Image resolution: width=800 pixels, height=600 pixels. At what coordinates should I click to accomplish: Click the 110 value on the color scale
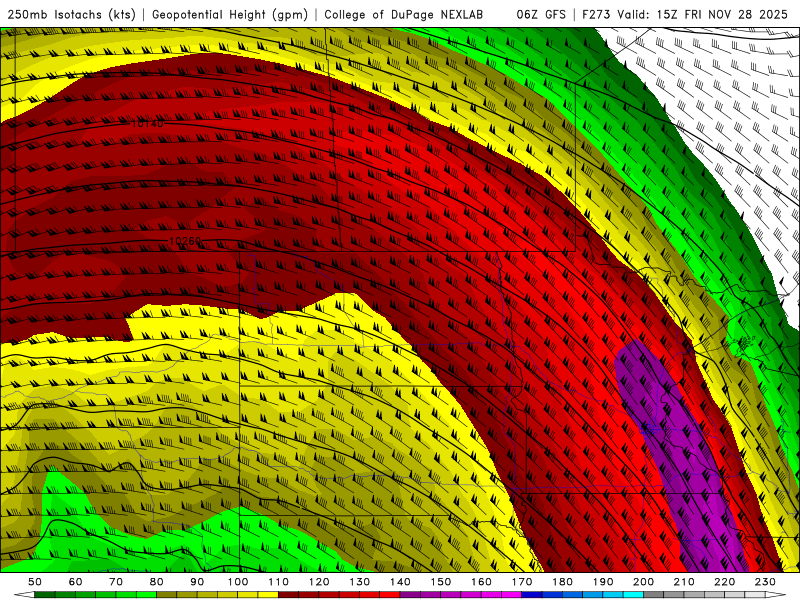coord(279,582)
